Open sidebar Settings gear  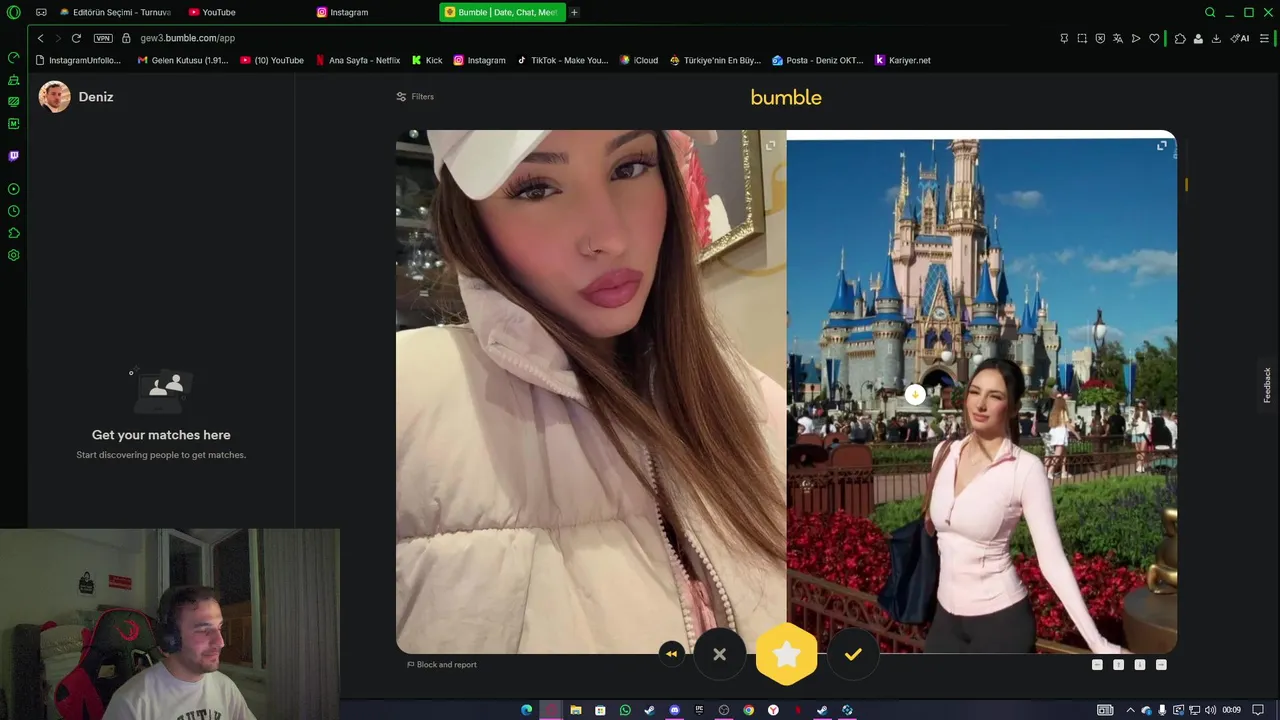[14, 255]
